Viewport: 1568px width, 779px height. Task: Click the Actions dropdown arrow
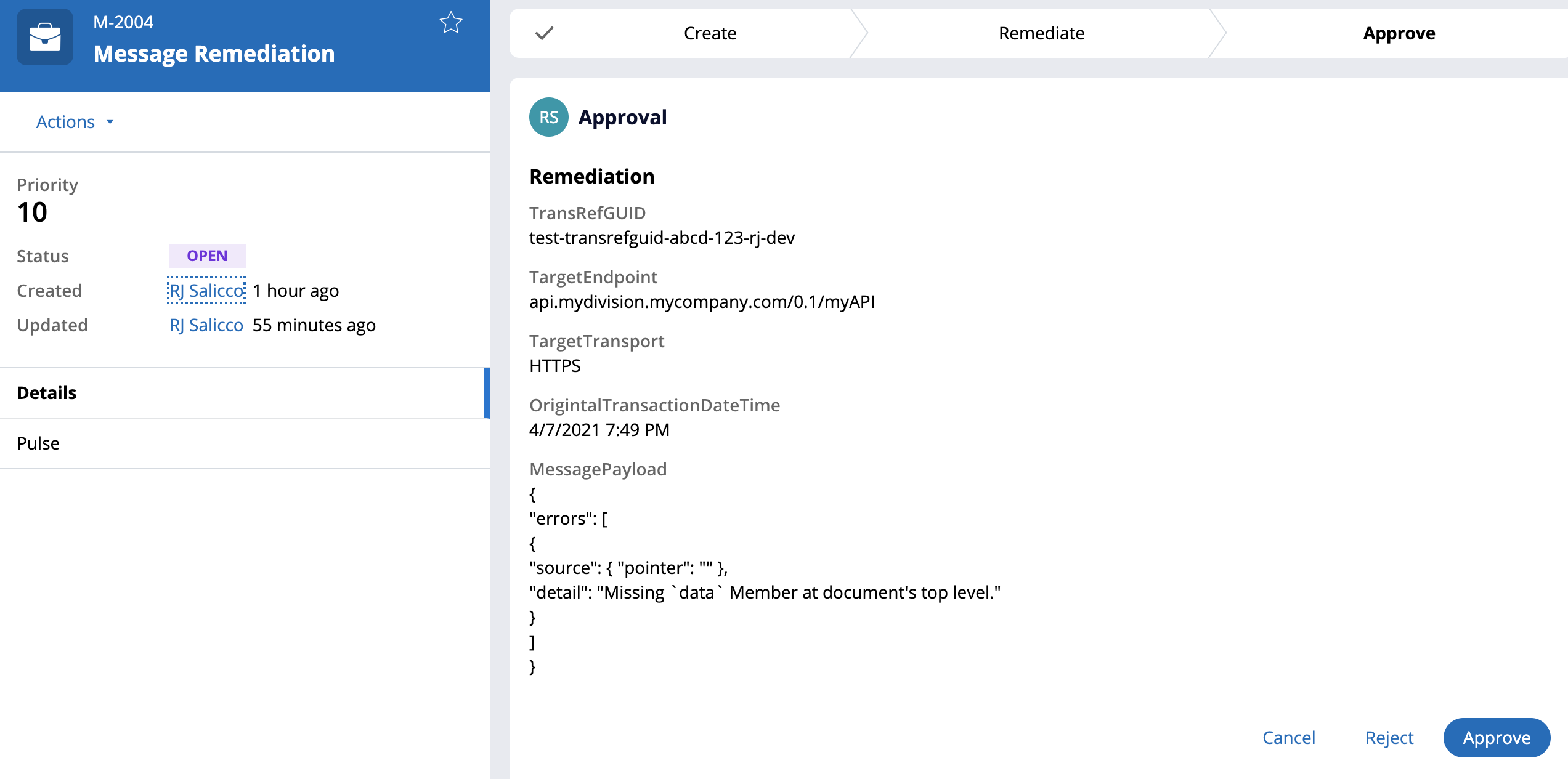click(x=110, y=122)
